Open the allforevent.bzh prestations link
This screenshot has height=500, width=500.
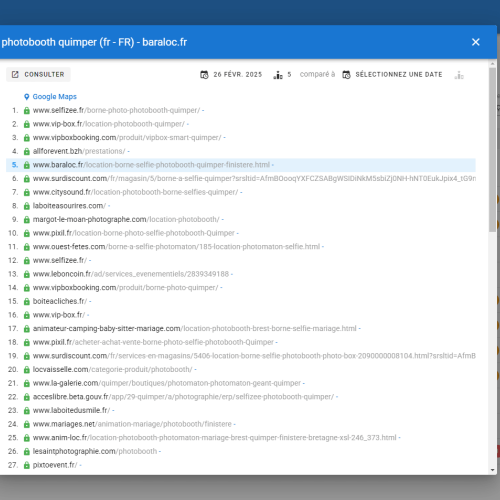[x=79, y=151]
